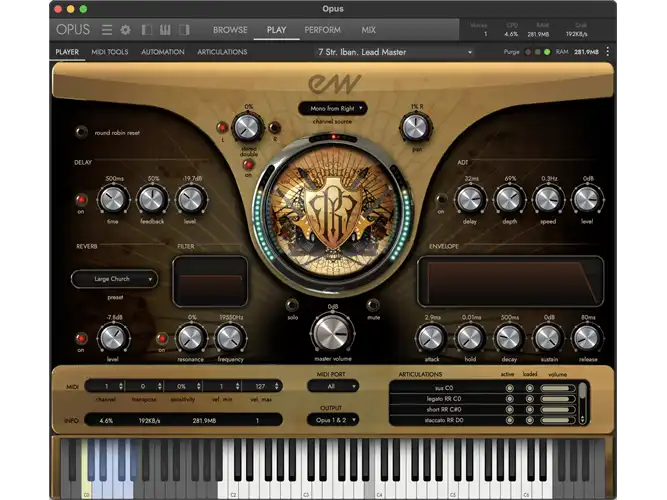Viewport: 667px width, 500px height.
Task: Open the Opus hamburger main menu
Action: pyautogui.click(x=107, y=30)
